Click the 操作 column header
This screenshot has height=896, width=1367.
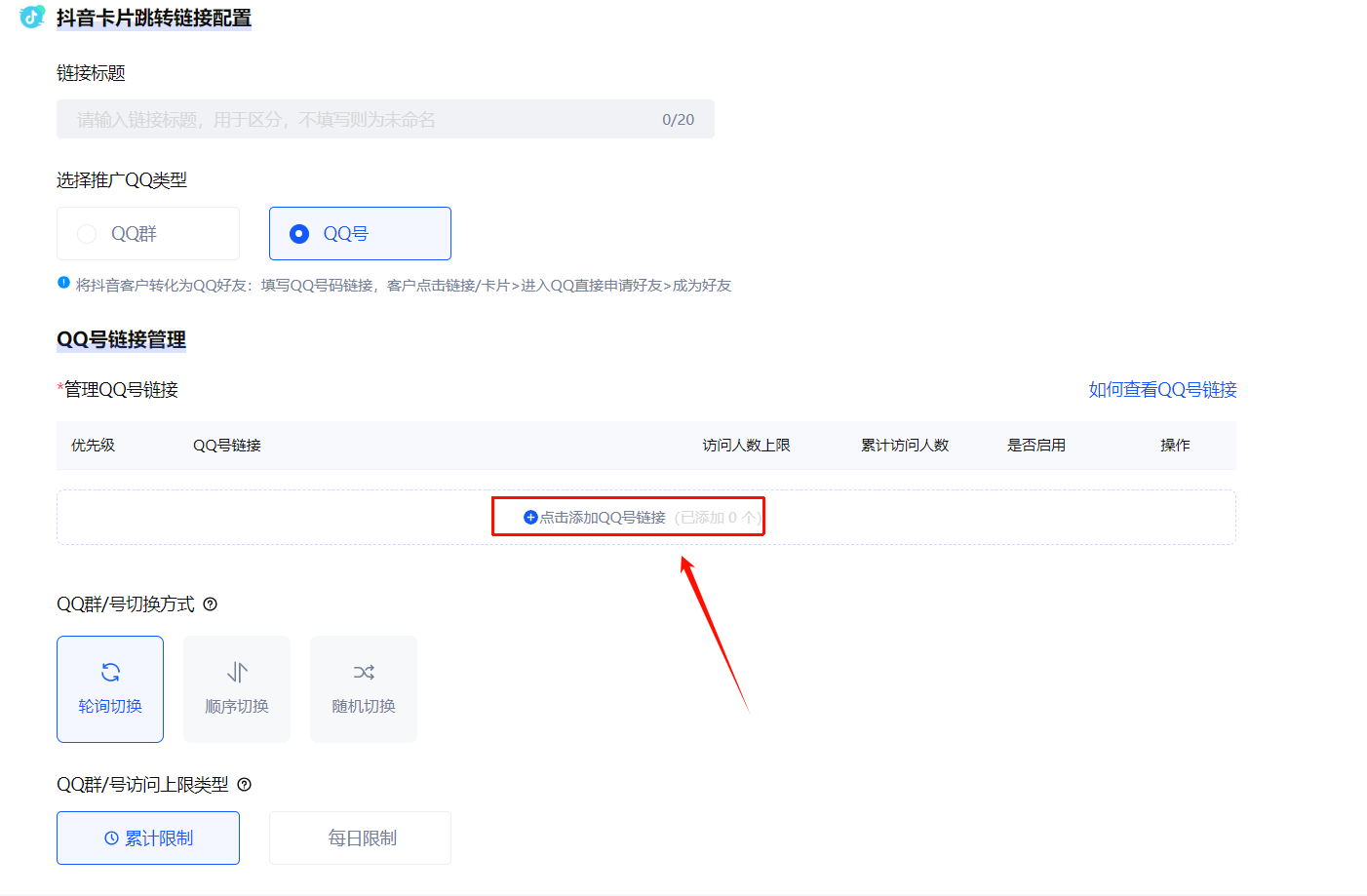tap(1174, 446)
